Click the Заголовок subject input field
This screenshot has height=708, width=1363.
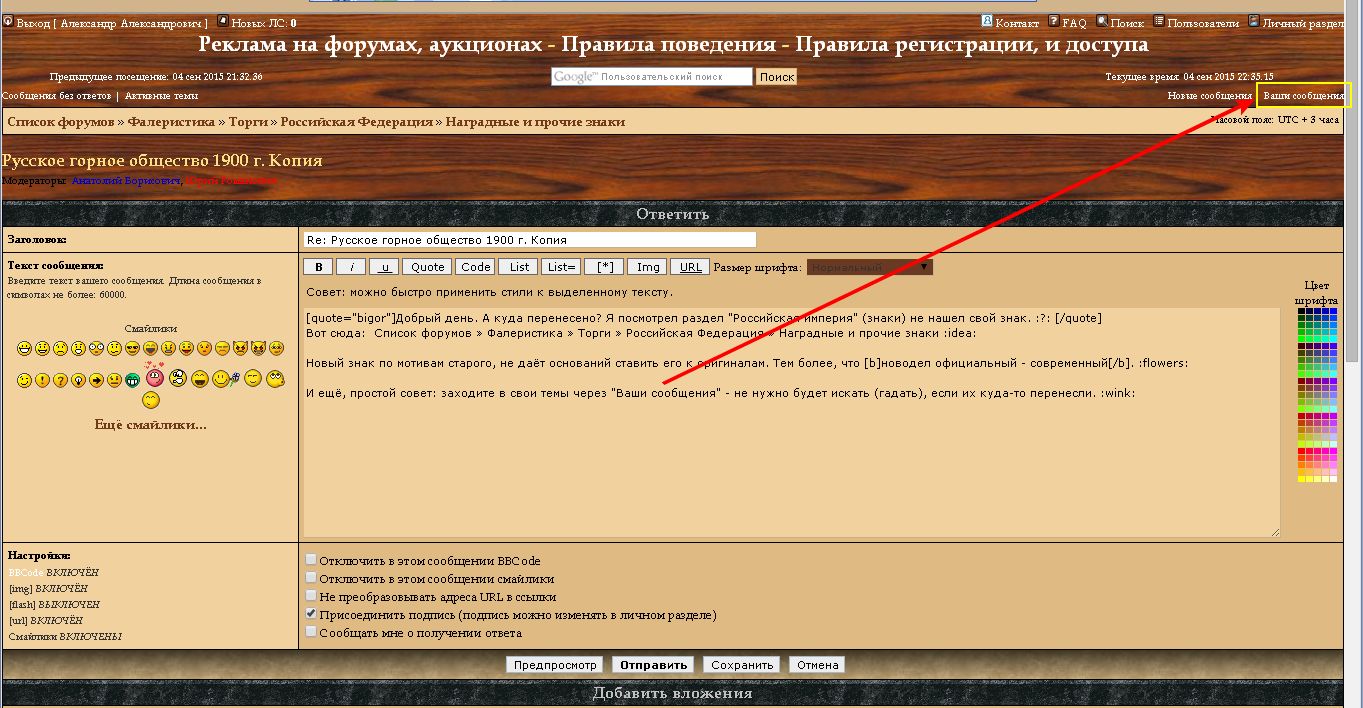coord(529,240)
